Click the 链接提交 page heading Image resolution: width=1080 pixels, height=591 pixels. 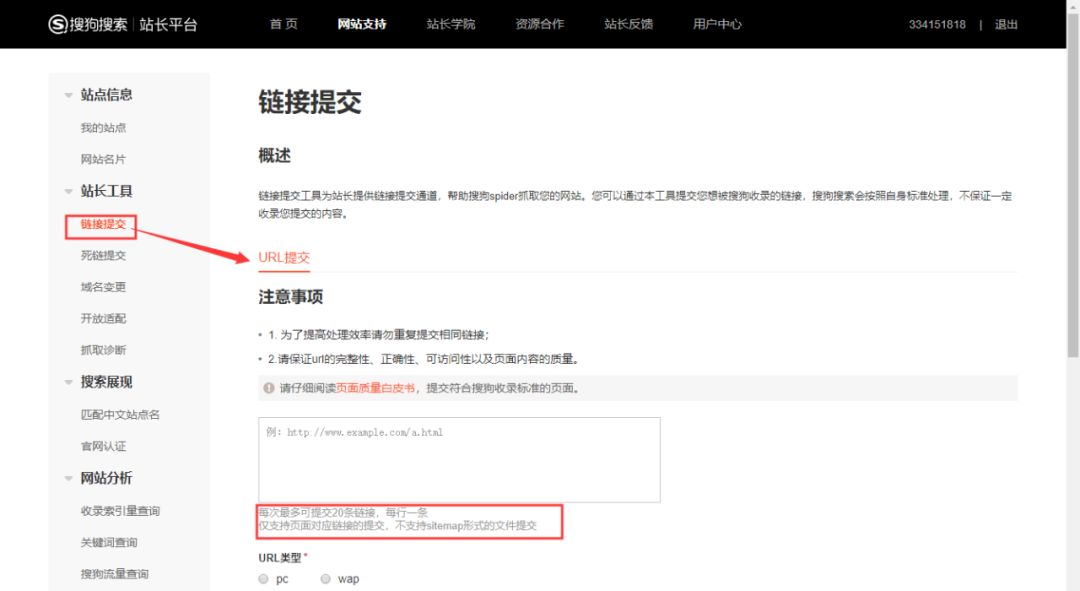[310, 102]
